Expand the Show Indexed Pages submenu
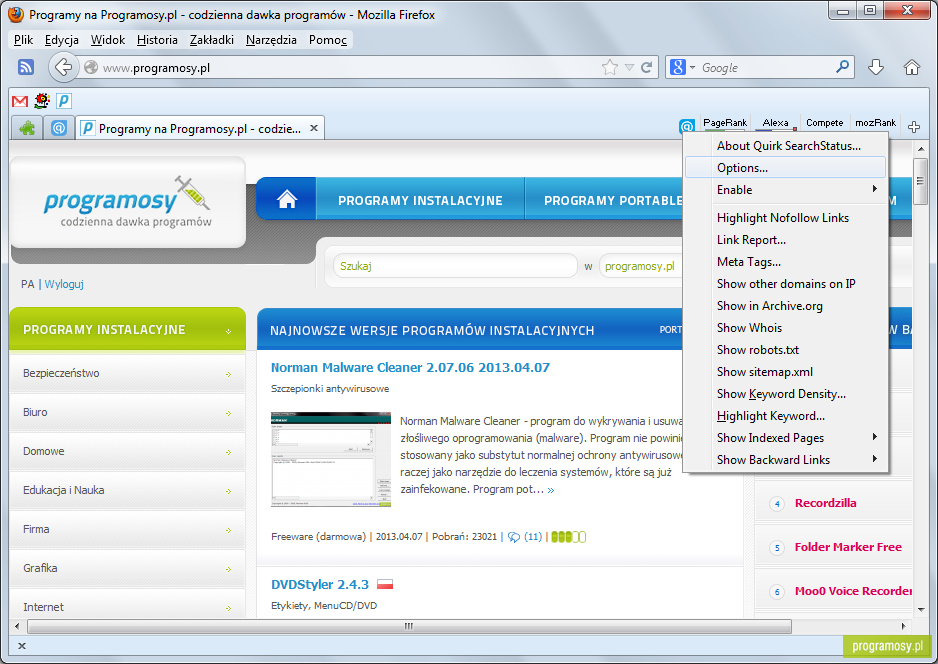This screenshot has width=938, height=664. [875, 437]
